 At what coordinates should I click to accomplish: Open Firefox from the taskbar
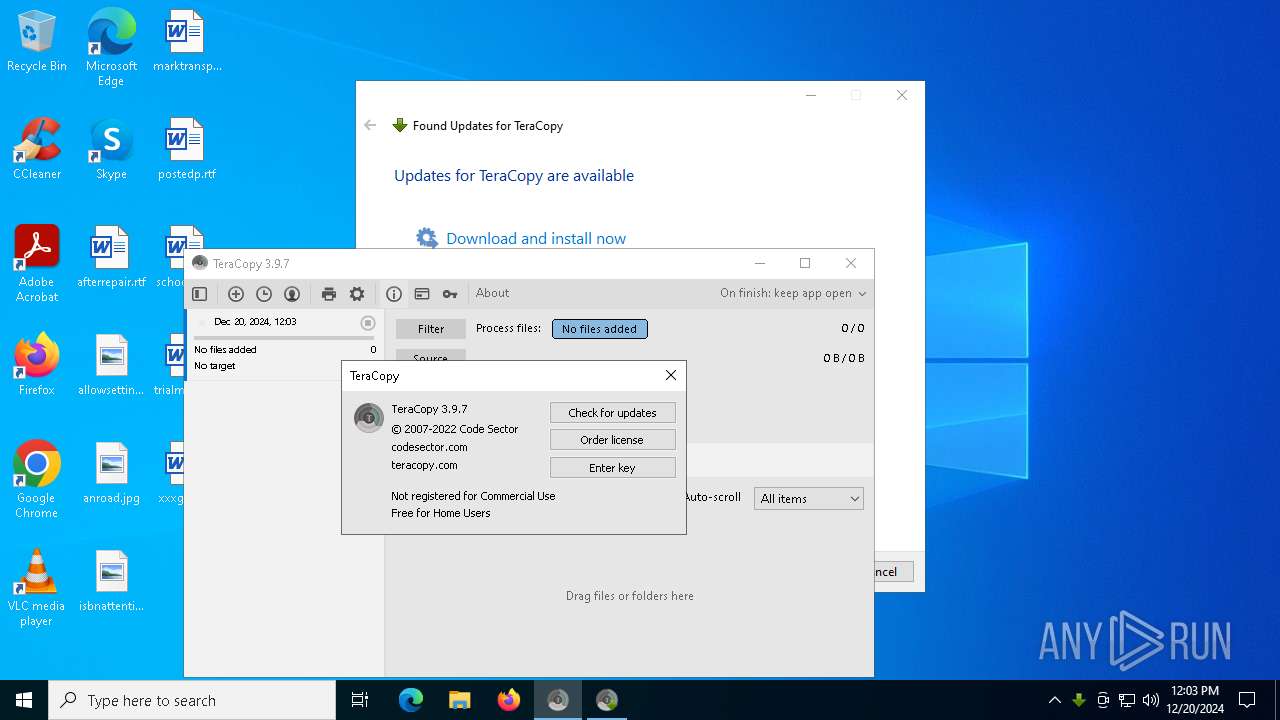click(509, 700)
